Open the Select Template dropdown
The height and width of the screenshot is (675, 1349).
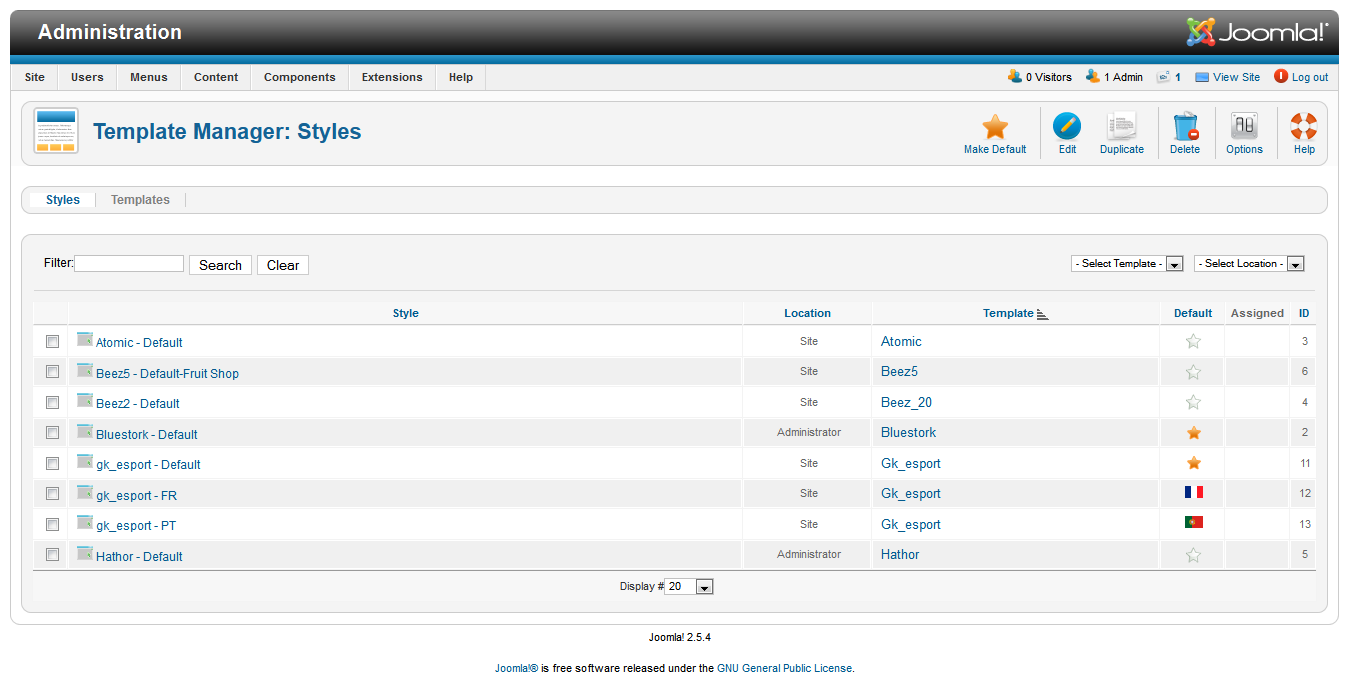click(x=1127, y=264)
